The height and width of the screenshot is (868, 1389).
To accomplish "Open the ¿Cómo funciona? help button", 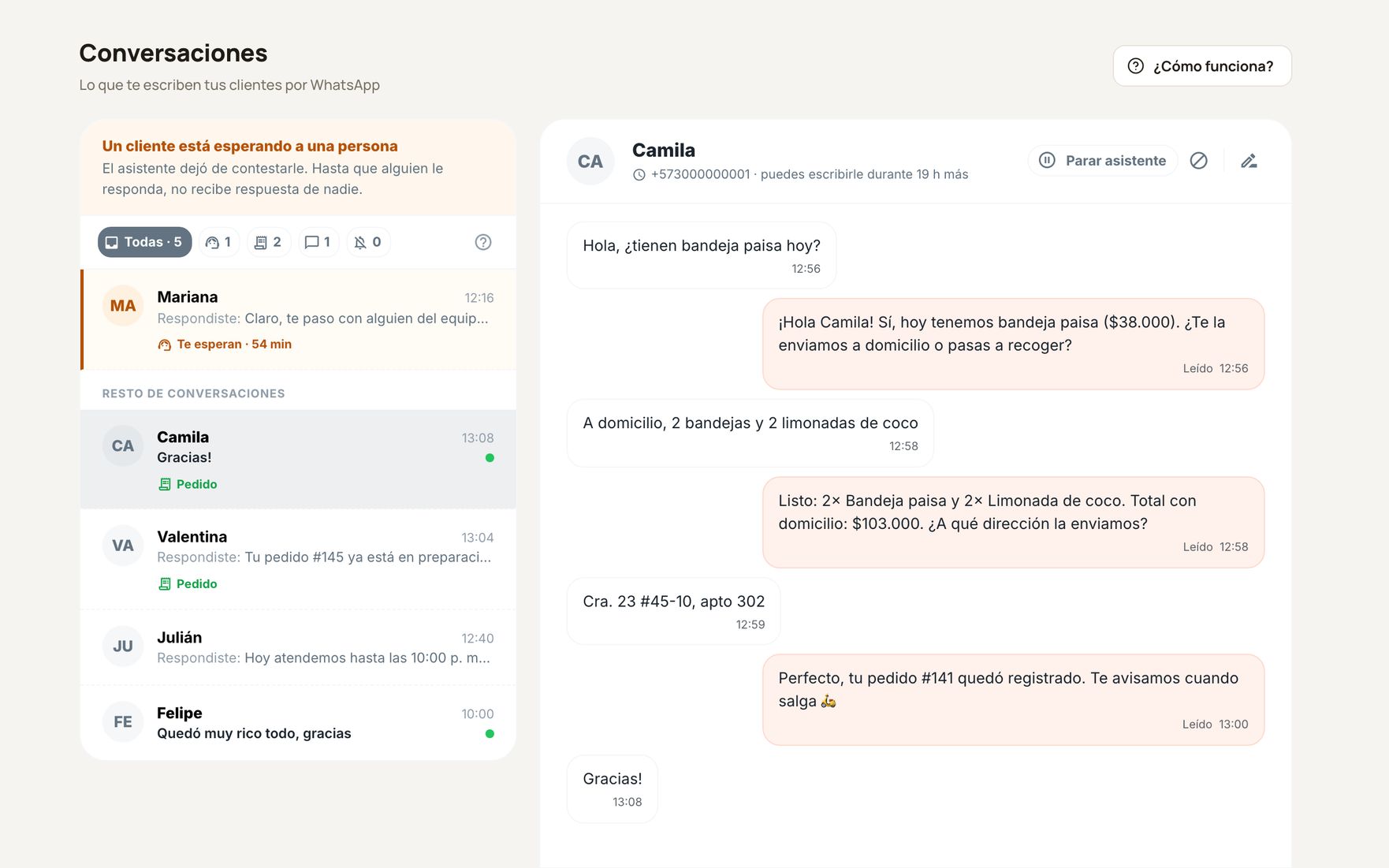I will [x=1201, y=66].
